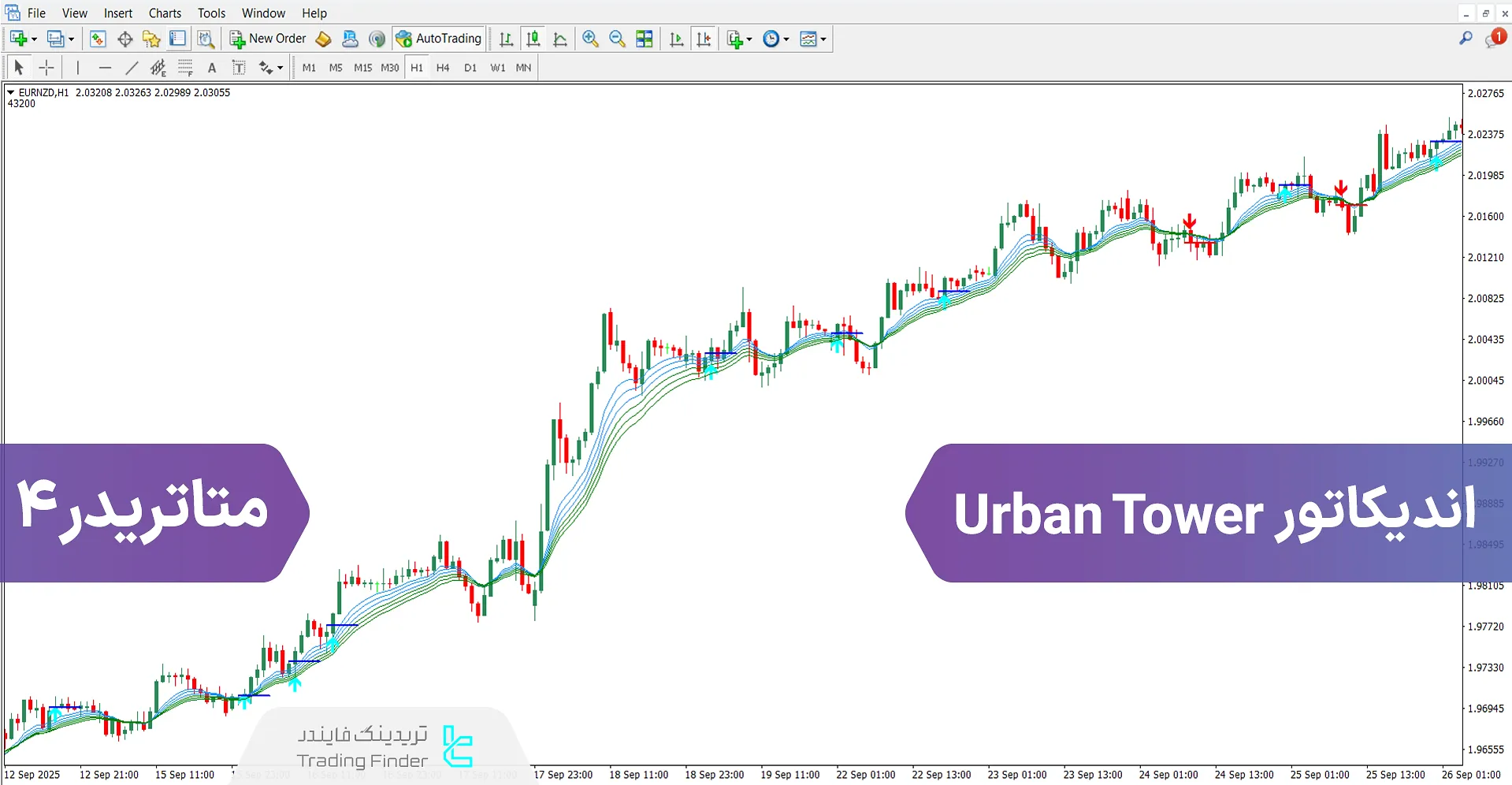Select the Crosshair cursor tool

point(46,68)
